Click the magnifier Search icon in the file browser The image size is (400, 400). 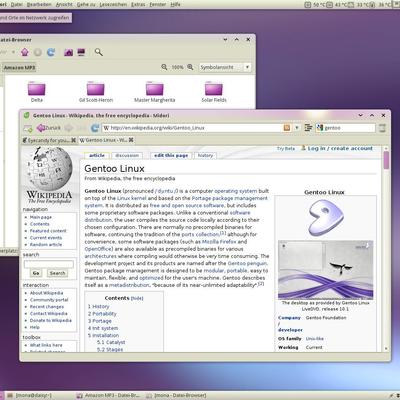[x=98, y=52]
